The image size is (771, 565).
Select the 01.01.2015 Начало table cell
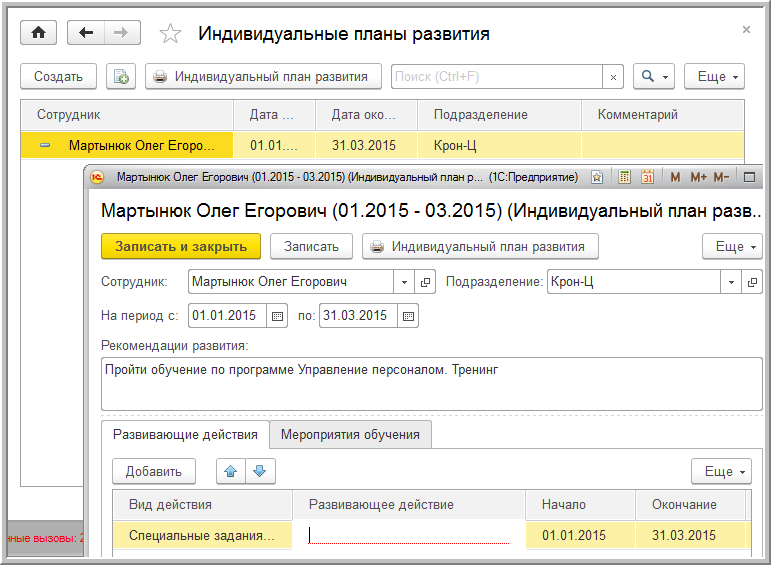tap(580, 535)
